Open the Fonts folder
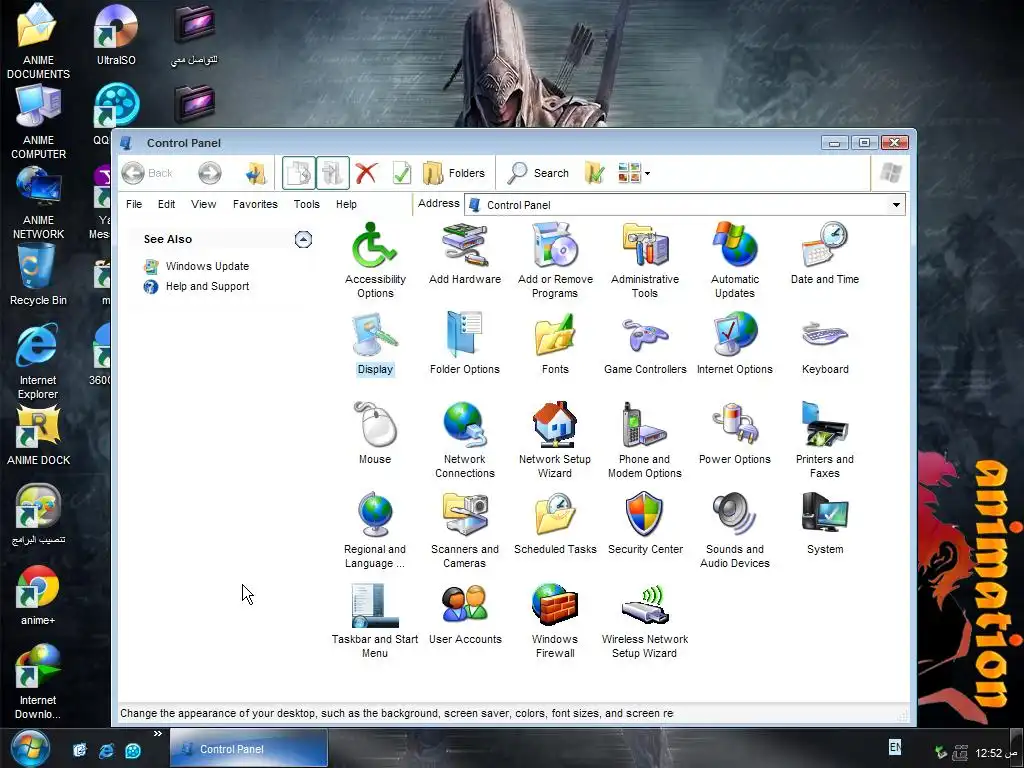This screenshot has height=768, width=1024. 554,344
